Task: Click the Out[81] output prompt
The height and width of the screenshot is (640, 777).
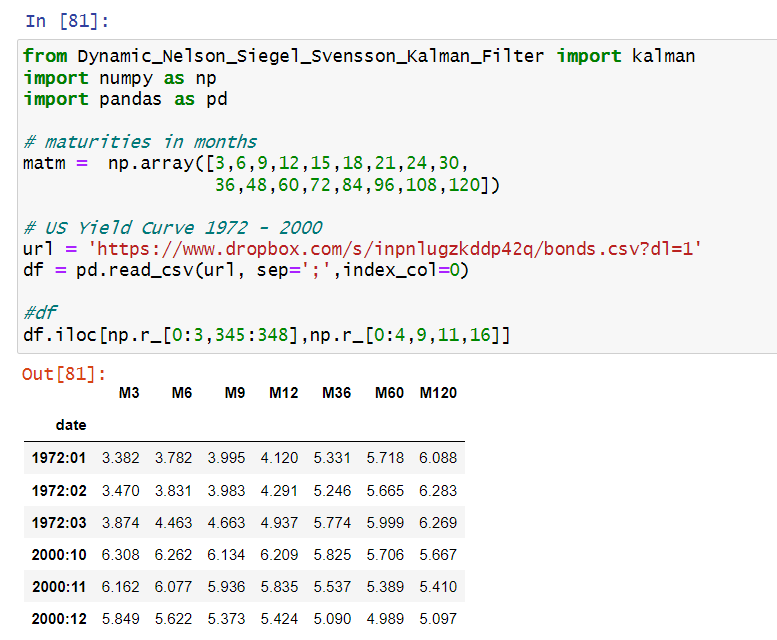Action: pos(64,374)
